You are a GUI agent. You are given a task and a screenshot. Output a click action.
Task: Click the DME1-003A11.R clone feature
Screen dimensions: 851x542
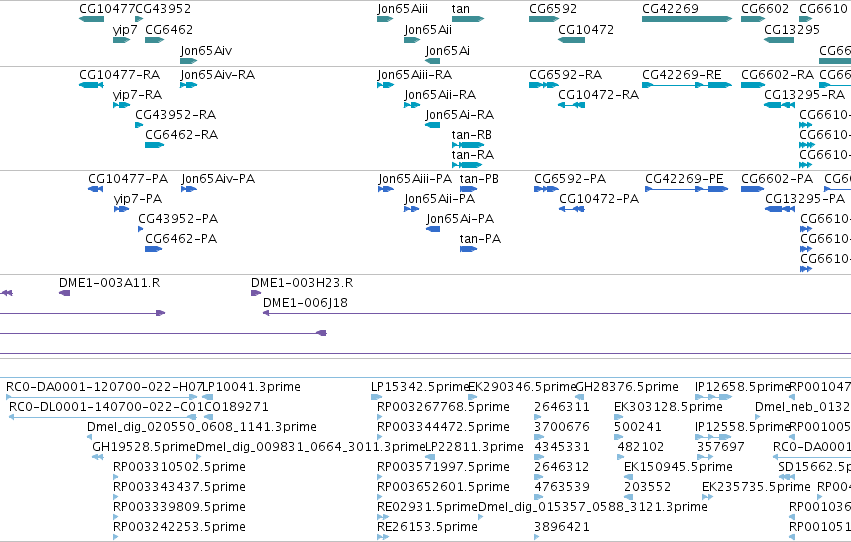[64, 293]
